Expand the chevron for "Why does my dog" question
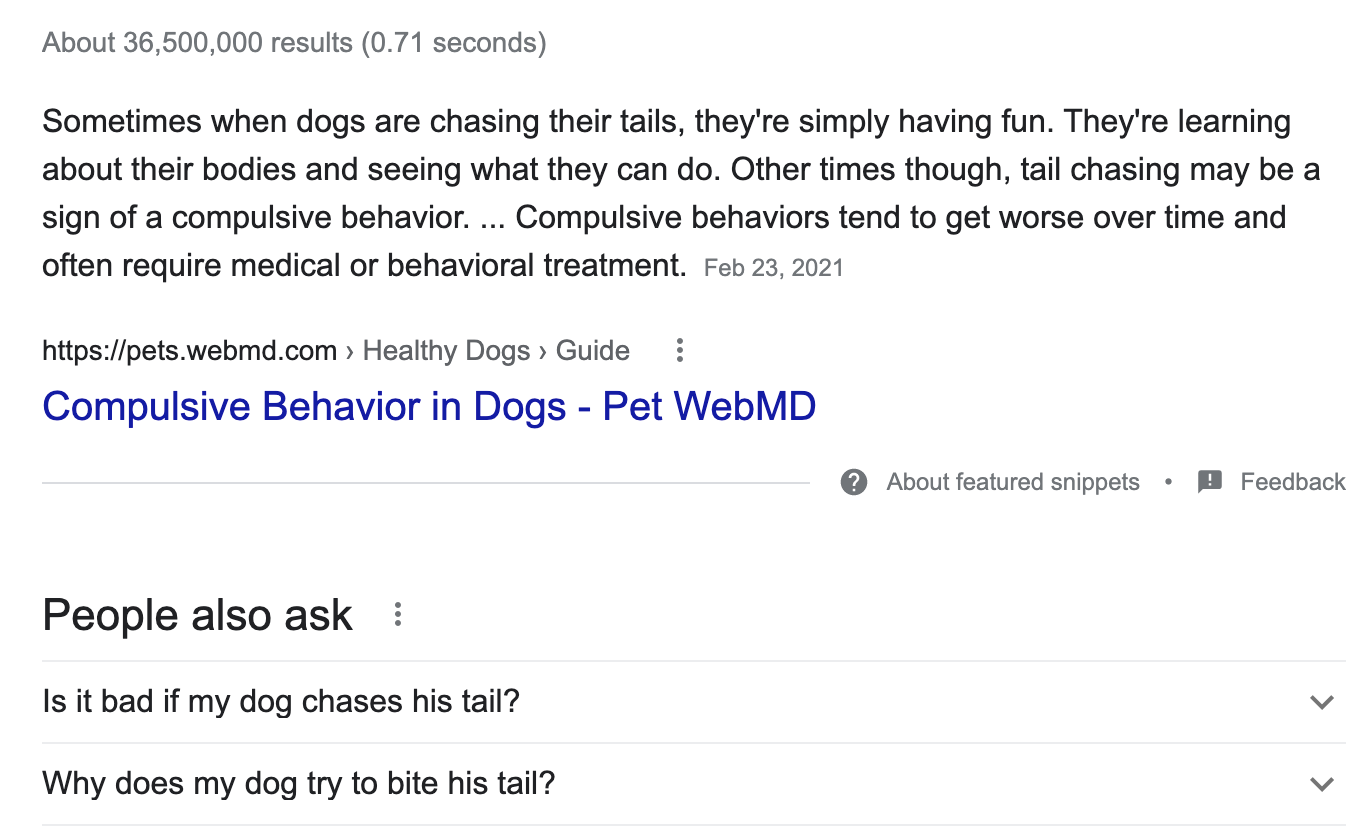The height and width of the screenshot is (830, 1364). pos(1322,784)
